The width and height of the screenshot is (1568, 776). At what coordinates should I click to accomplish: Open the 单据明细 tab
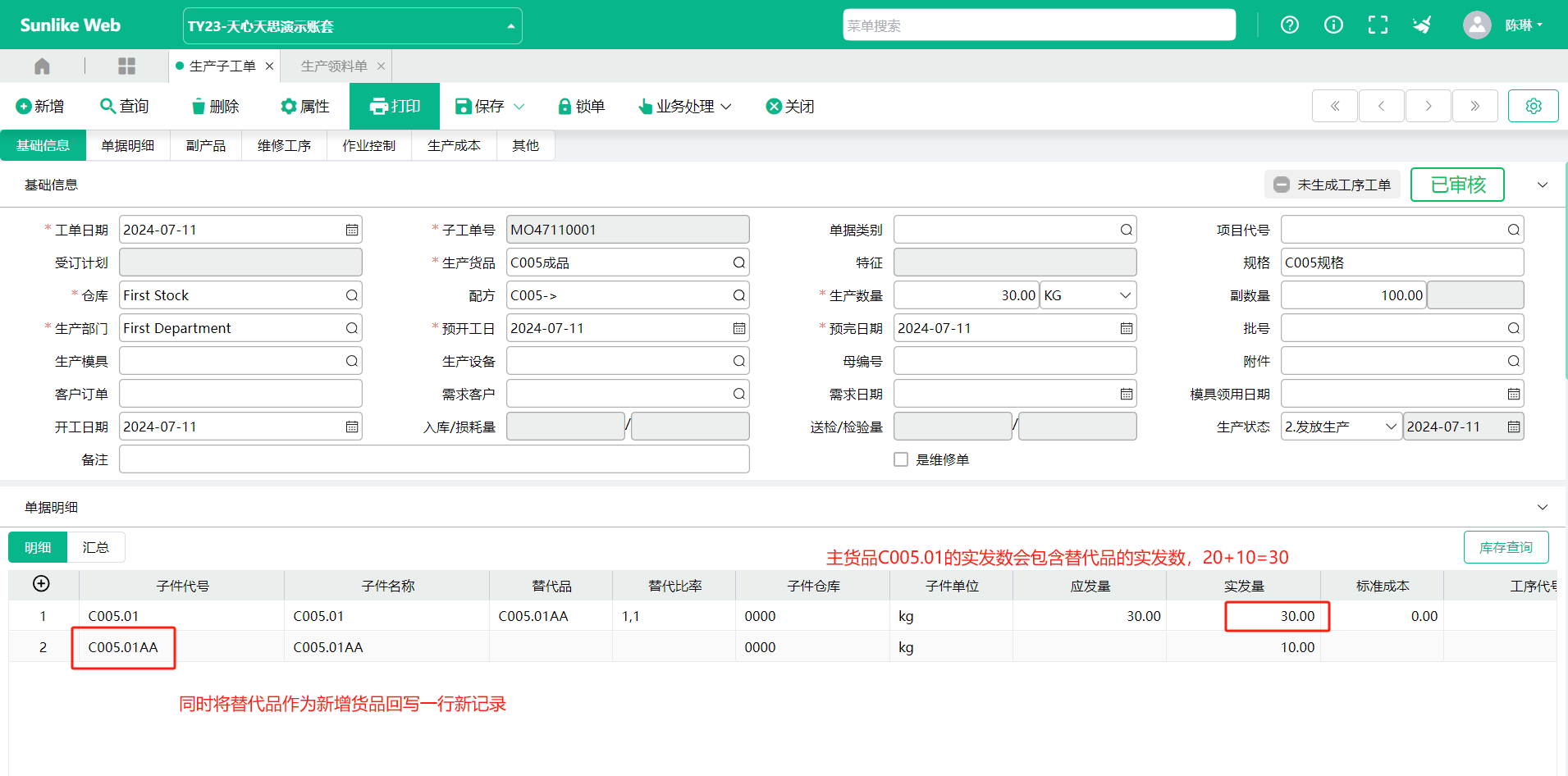128,145
